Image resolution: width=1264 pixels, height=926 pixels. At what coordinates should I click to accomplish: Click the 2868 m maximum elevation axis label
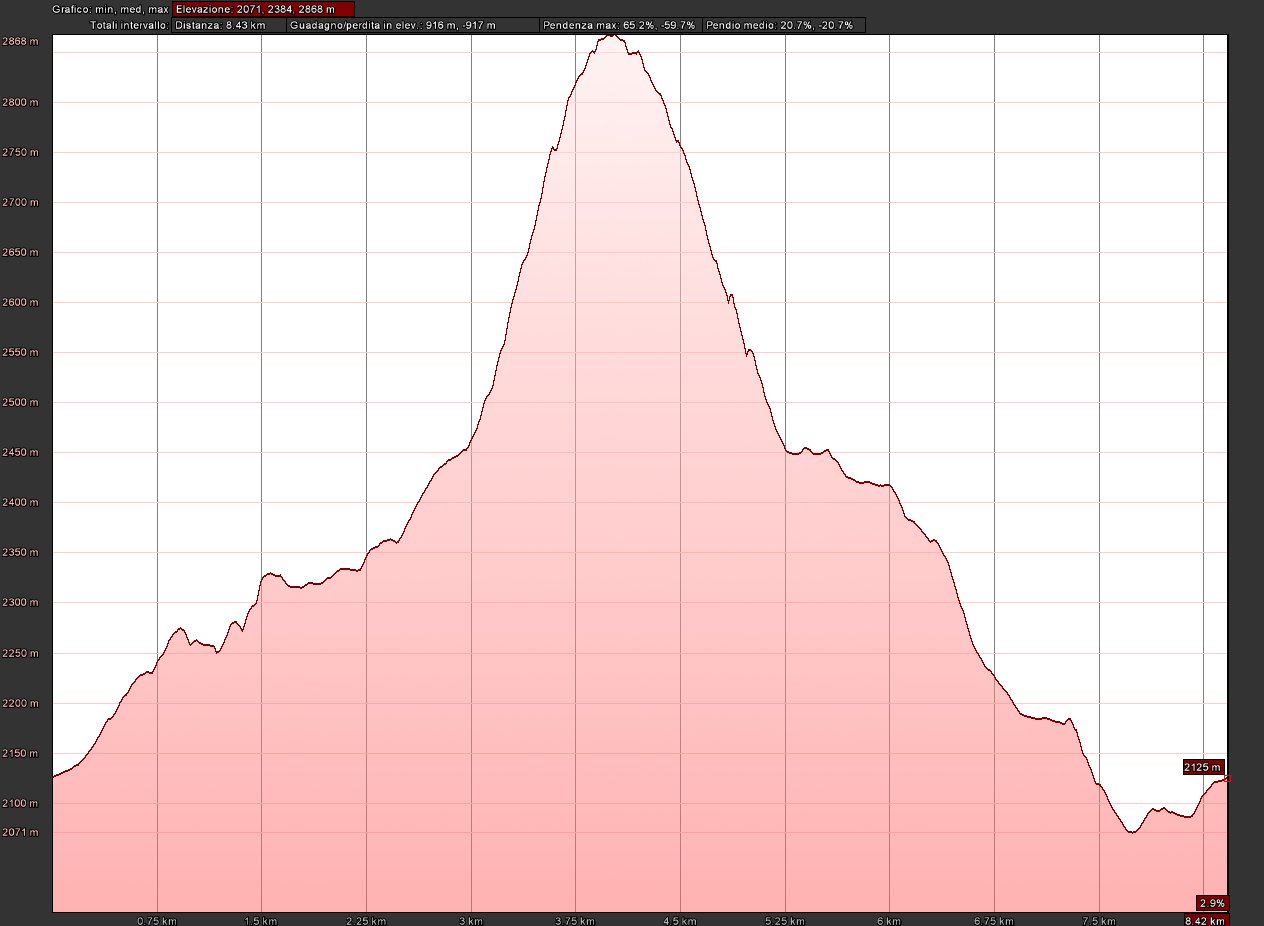click(x=20, y=42)
